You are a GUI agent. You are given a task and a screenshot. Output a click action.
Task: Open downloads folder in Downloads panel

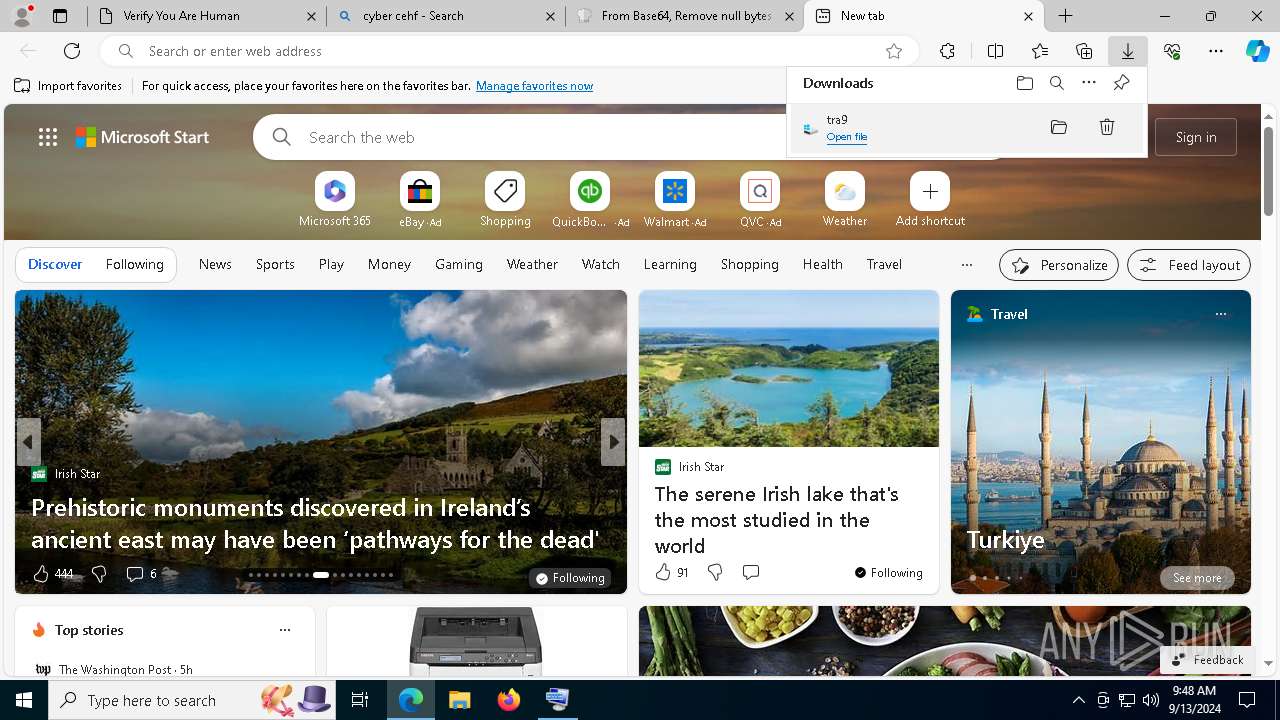pyautogui.click(x=1024, y=83)
